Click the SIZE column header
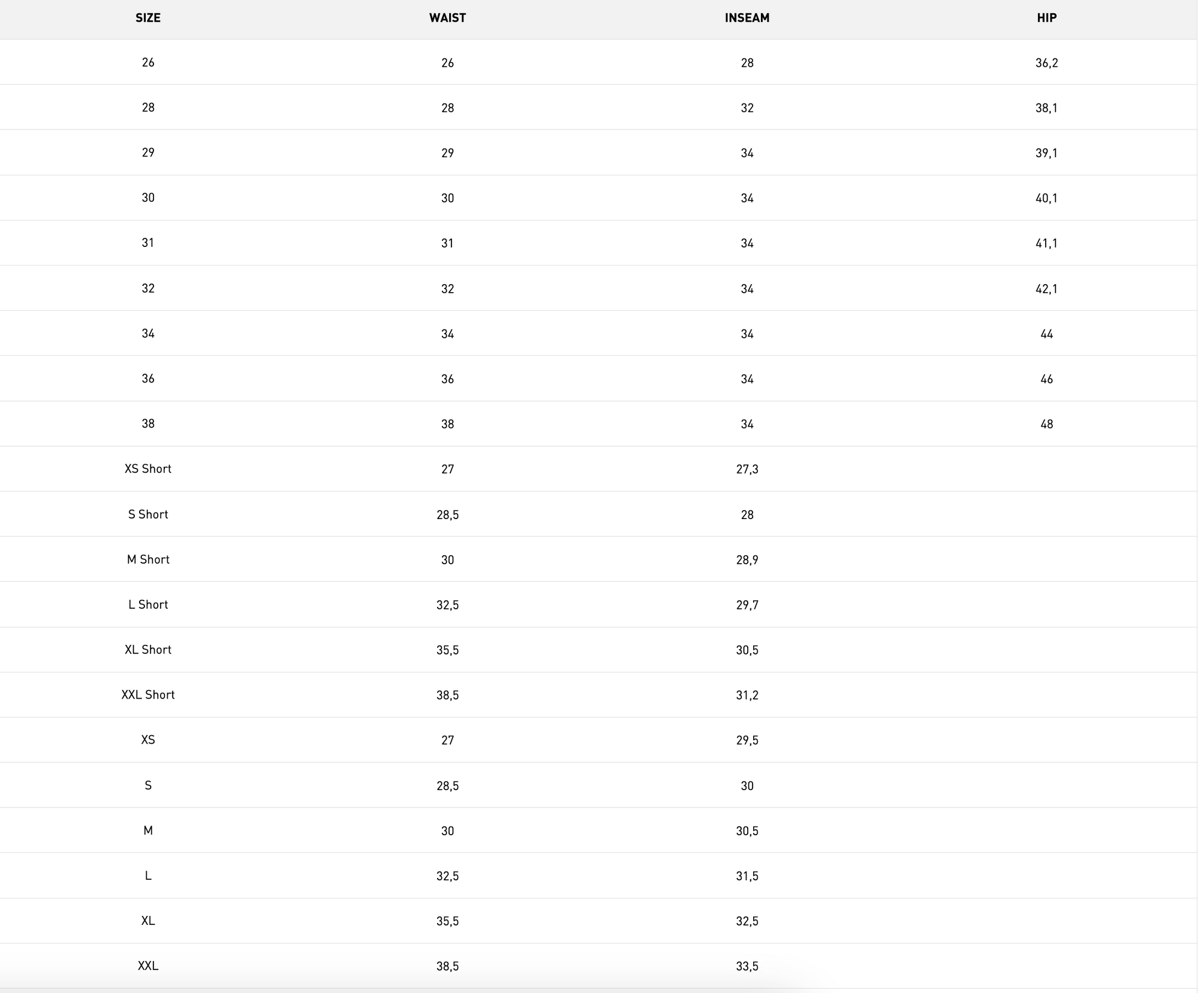Screen dimensions: 1204x993 tap(148, 18)
